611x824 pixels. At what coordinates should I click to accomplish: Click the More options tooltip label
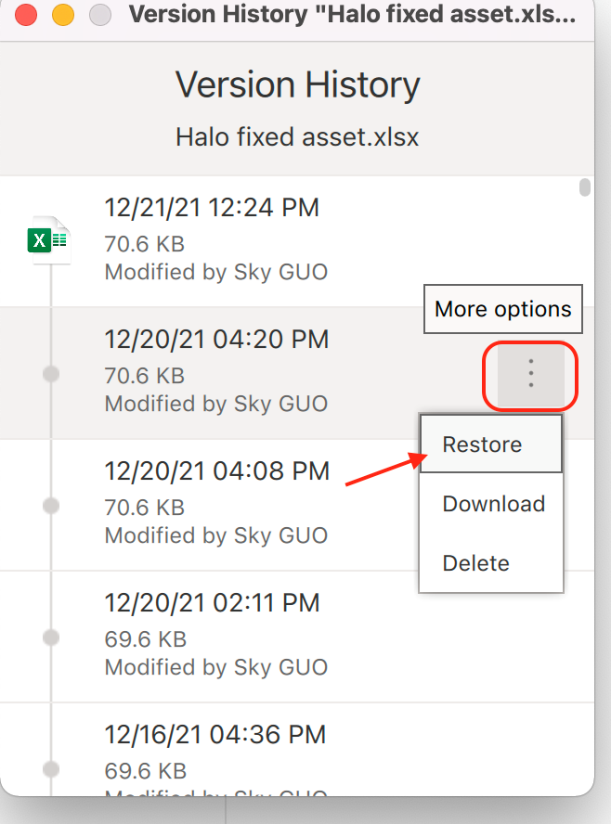502,309
